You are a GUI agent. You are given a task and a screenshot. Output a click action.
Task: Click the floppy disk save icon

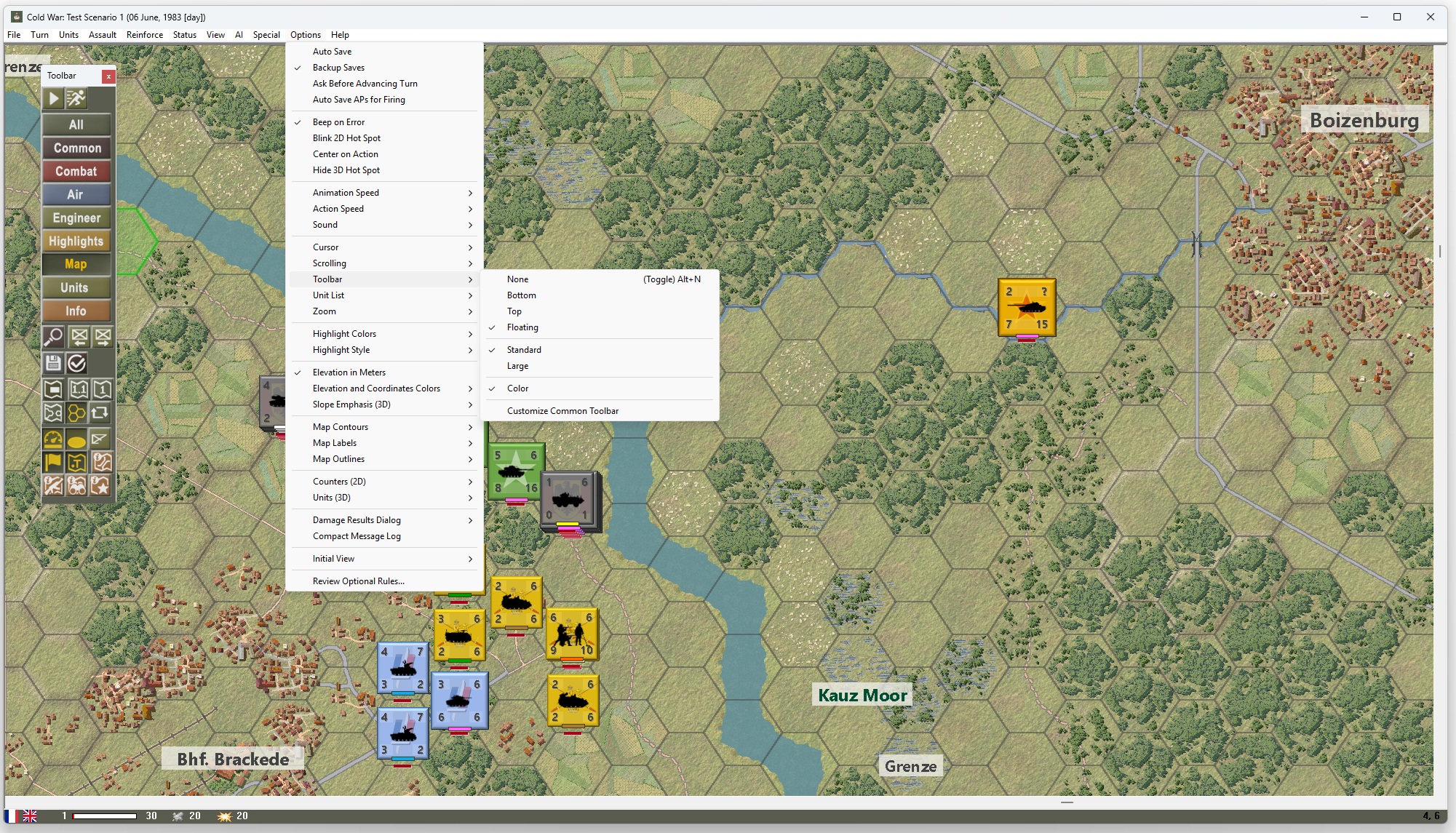(53, 362)
